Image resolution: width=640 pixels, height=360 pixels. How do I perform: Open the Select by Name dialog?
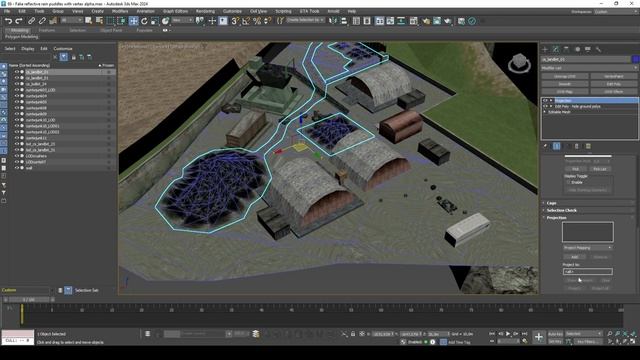pos(99,21)
